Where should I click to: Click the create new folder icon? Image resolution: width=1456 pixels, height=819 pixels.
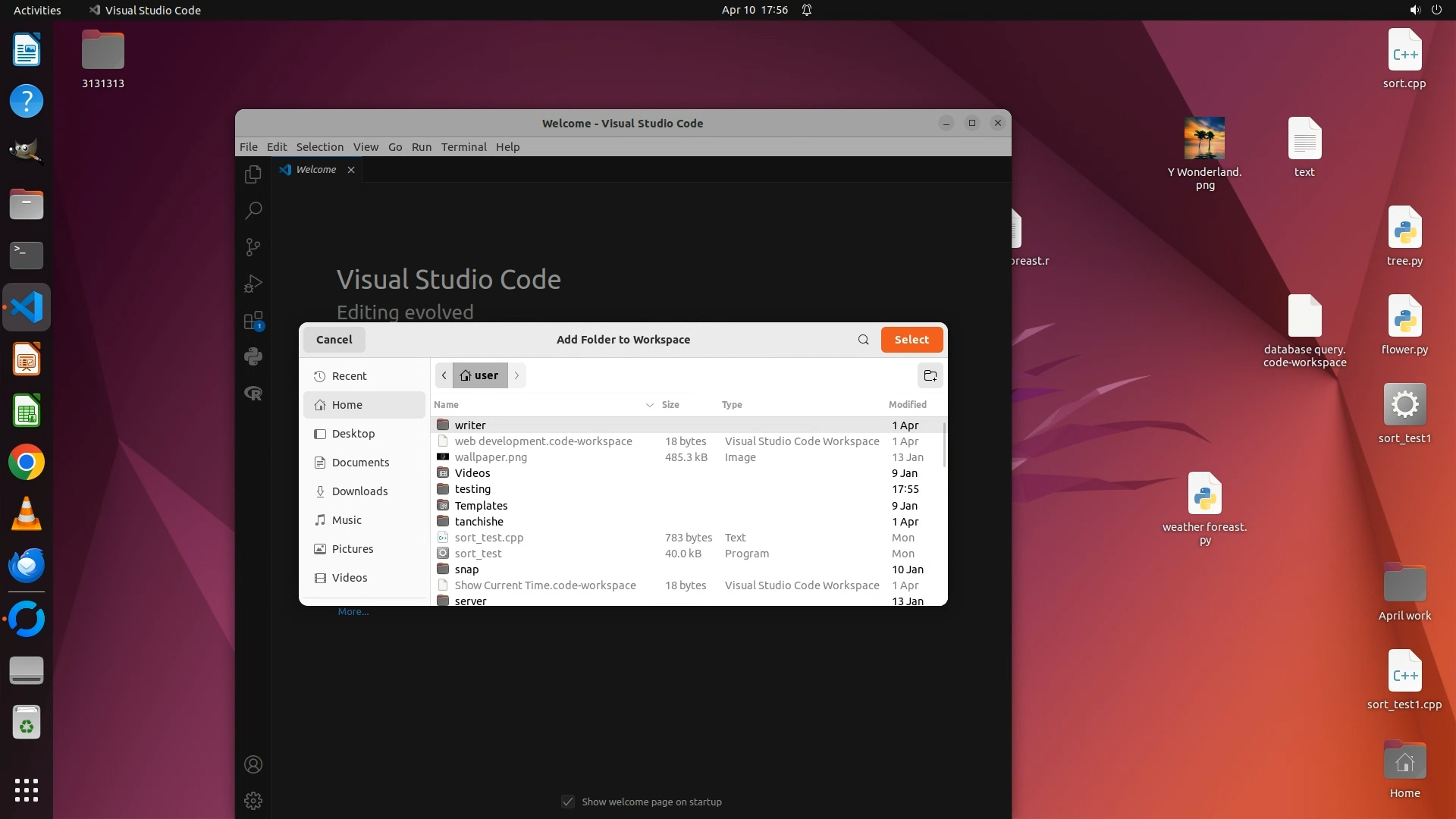click(x=930, y=375)
